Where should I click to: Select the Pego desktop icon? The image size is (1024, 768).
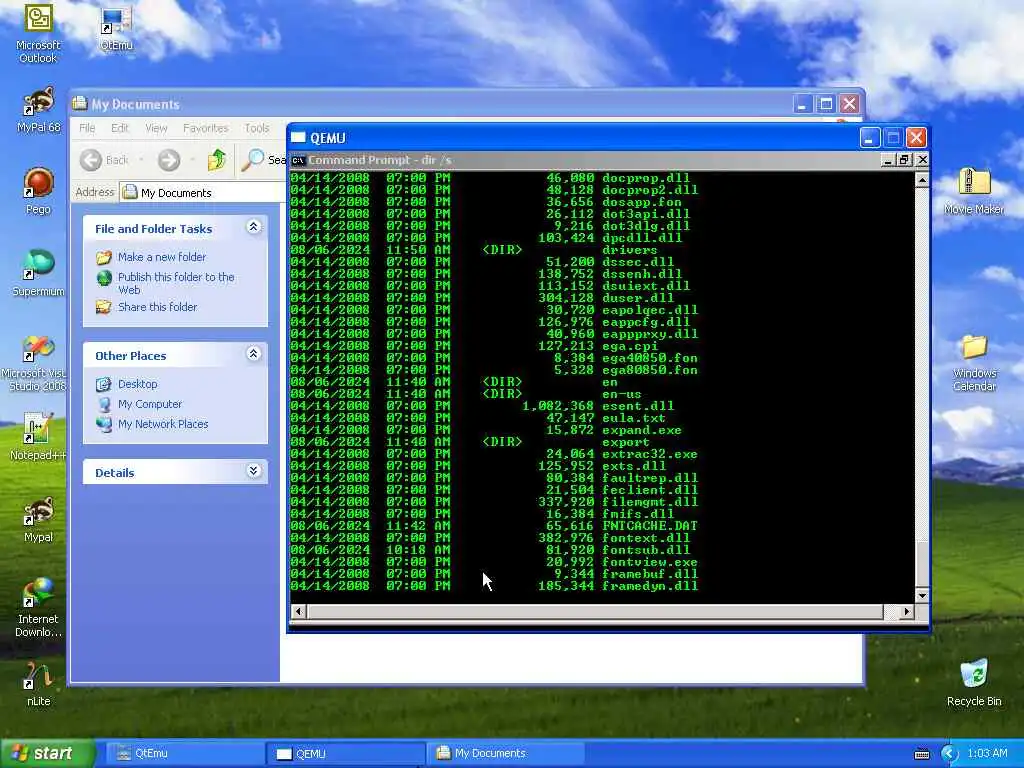38,192
